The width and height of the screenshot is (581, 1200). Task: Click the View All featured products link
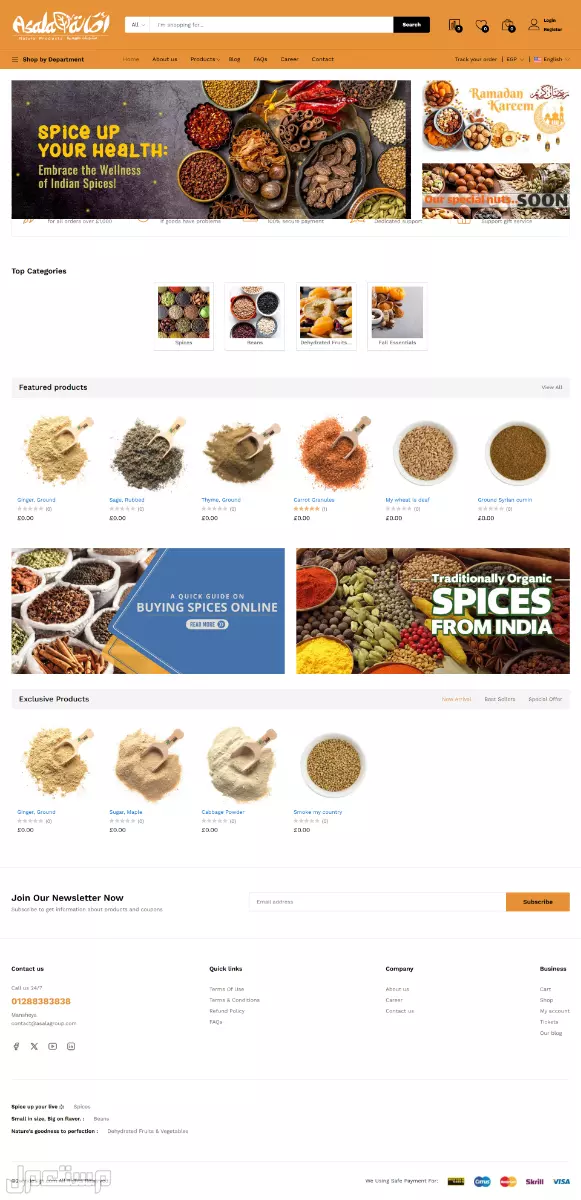552,387
